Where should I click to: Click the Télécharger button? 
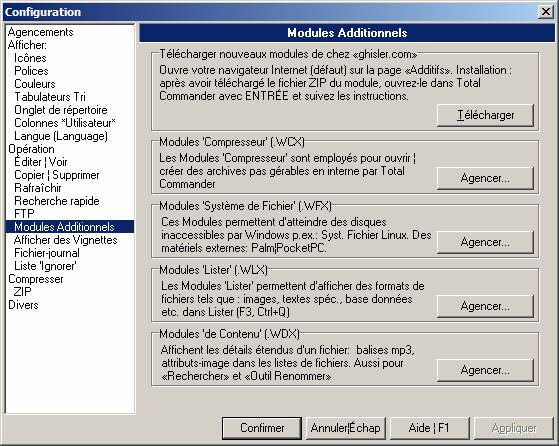click(x=485, y=115)
